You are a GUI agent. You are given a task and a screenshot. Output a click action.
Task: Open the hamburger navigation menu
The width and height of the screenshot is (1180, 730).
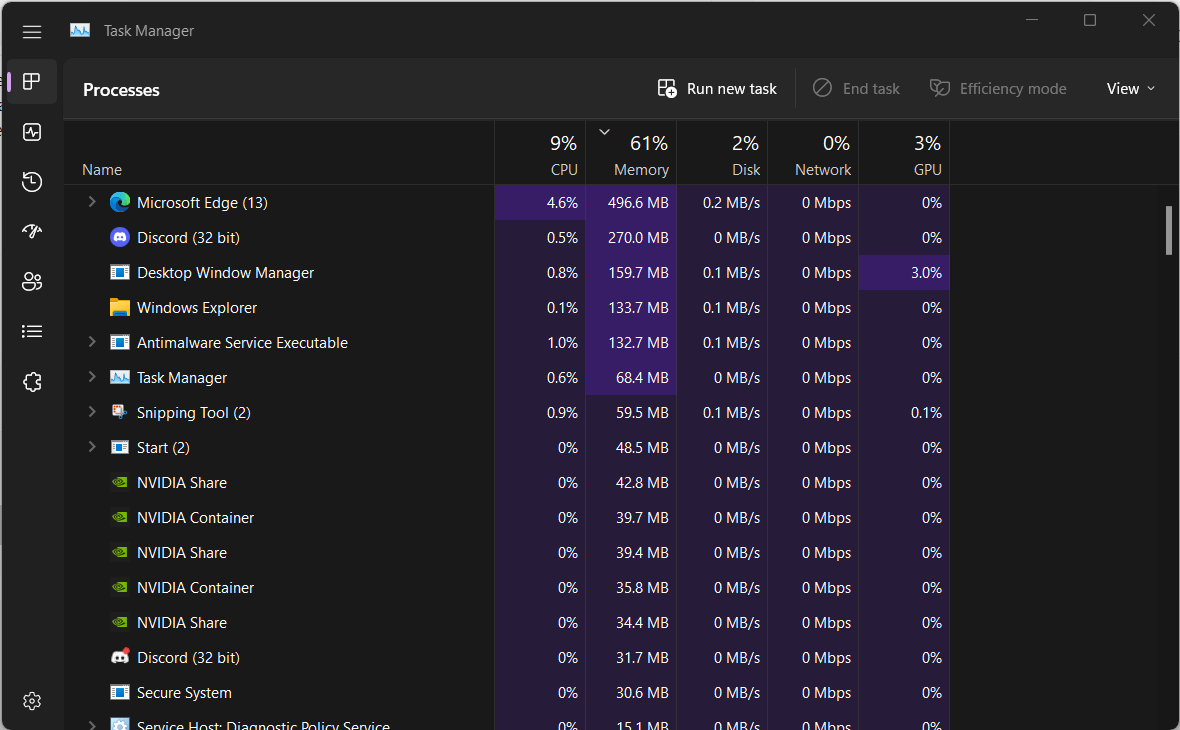(32, 32)
